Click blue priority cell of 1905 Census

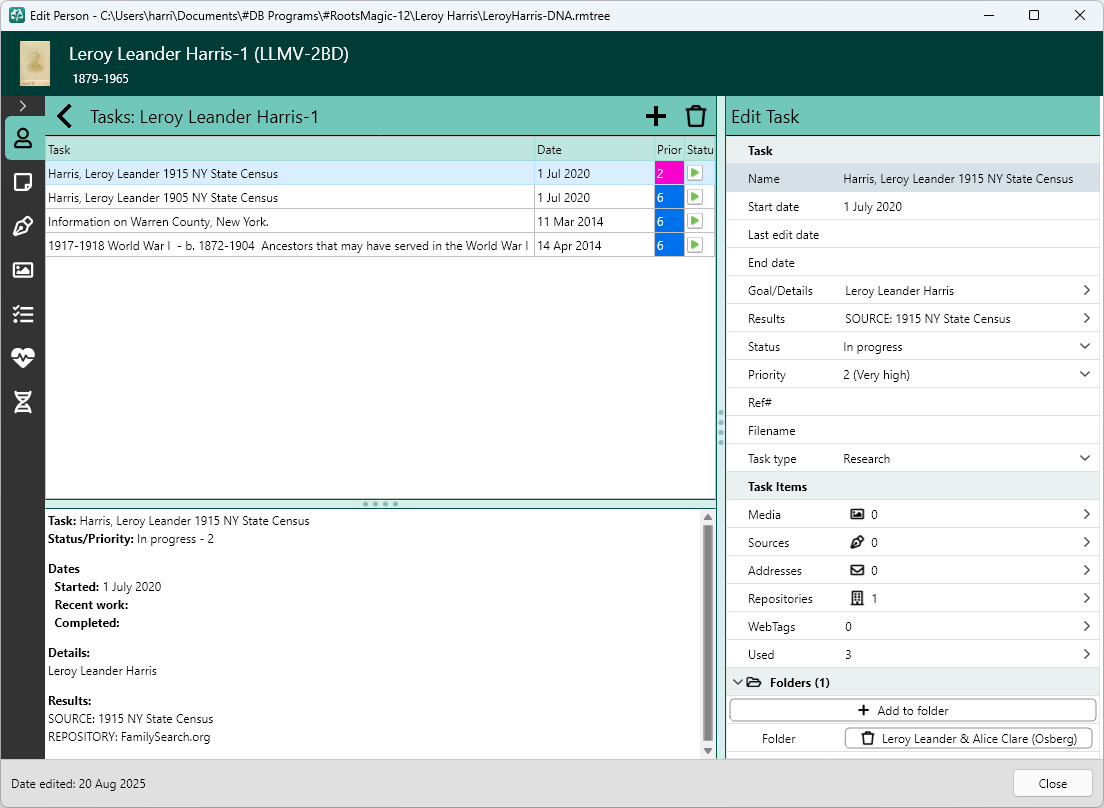point(669,197)
